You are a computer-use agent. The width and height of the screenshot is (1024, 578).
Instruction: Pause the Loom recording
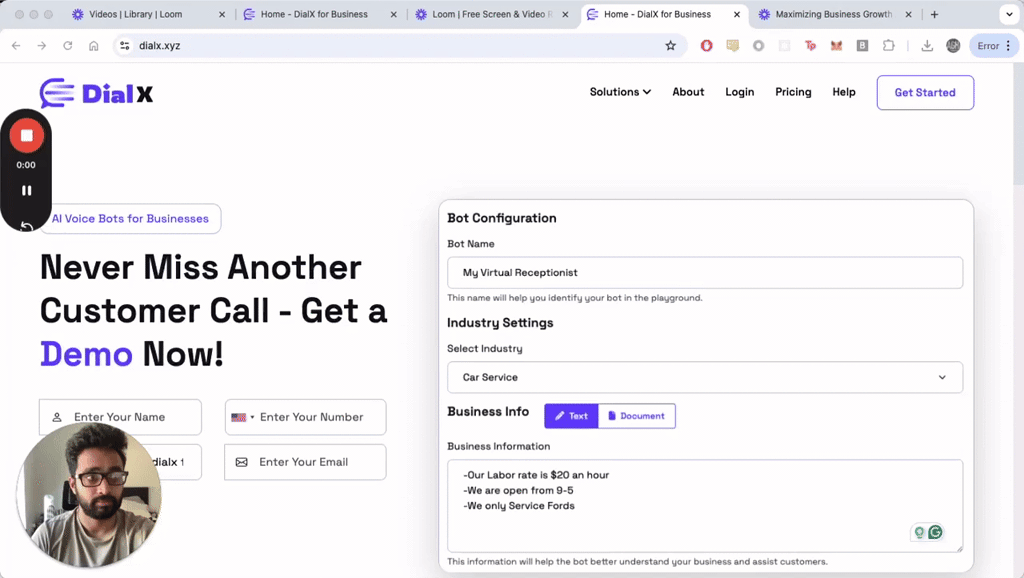[x=26, y=191]
